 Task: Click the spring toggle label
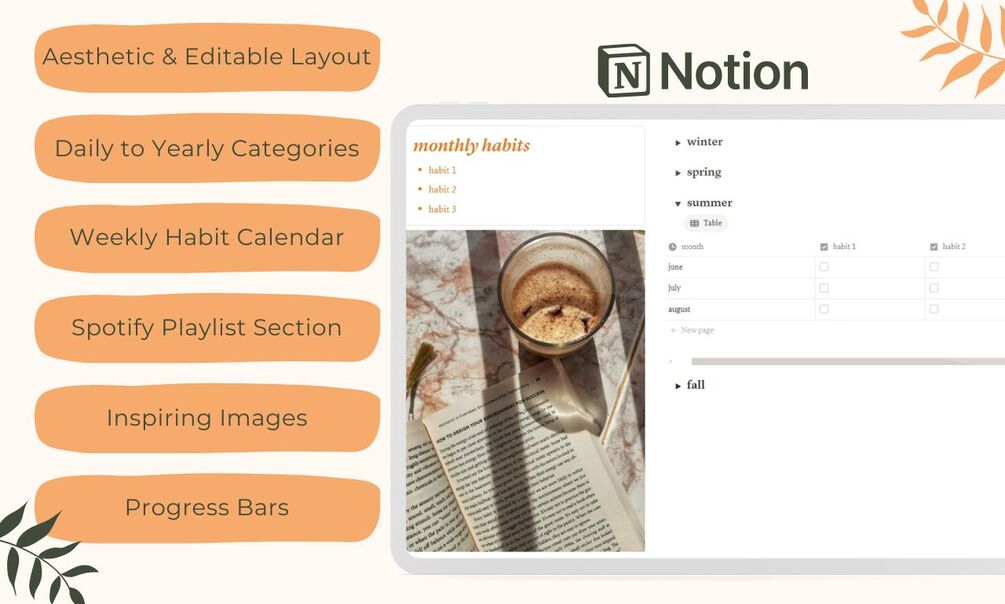tap(704, 172)
